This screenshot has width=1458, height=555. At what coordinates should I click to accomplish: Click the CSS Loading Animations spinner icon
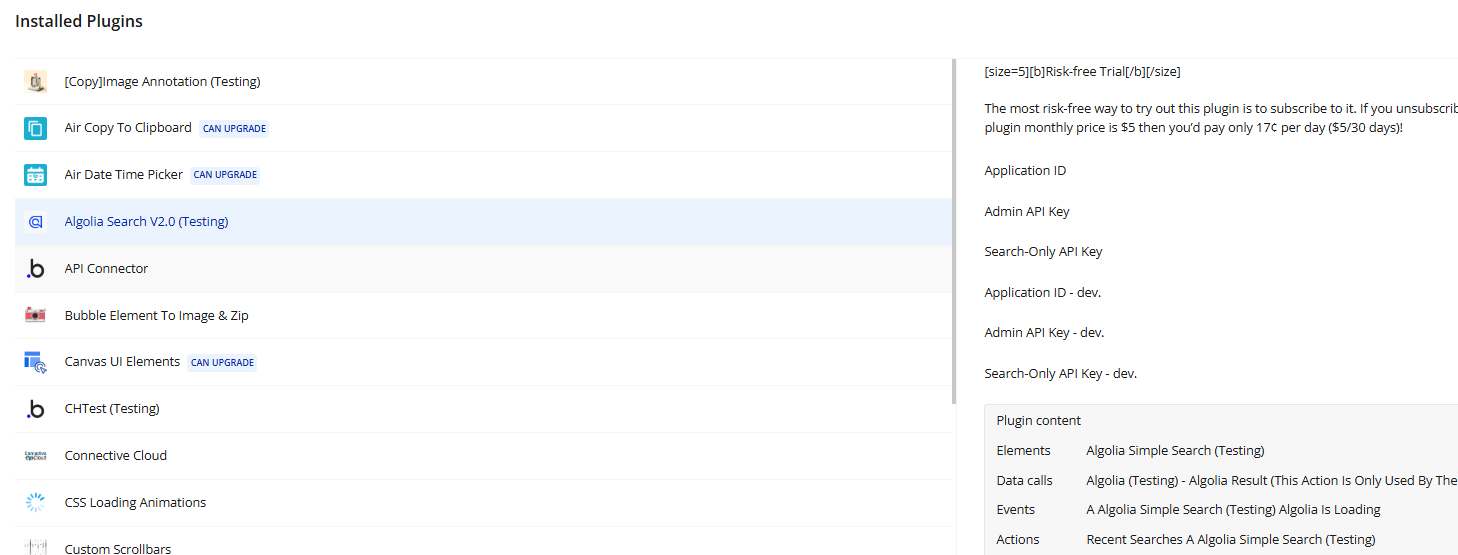[36, 502]
